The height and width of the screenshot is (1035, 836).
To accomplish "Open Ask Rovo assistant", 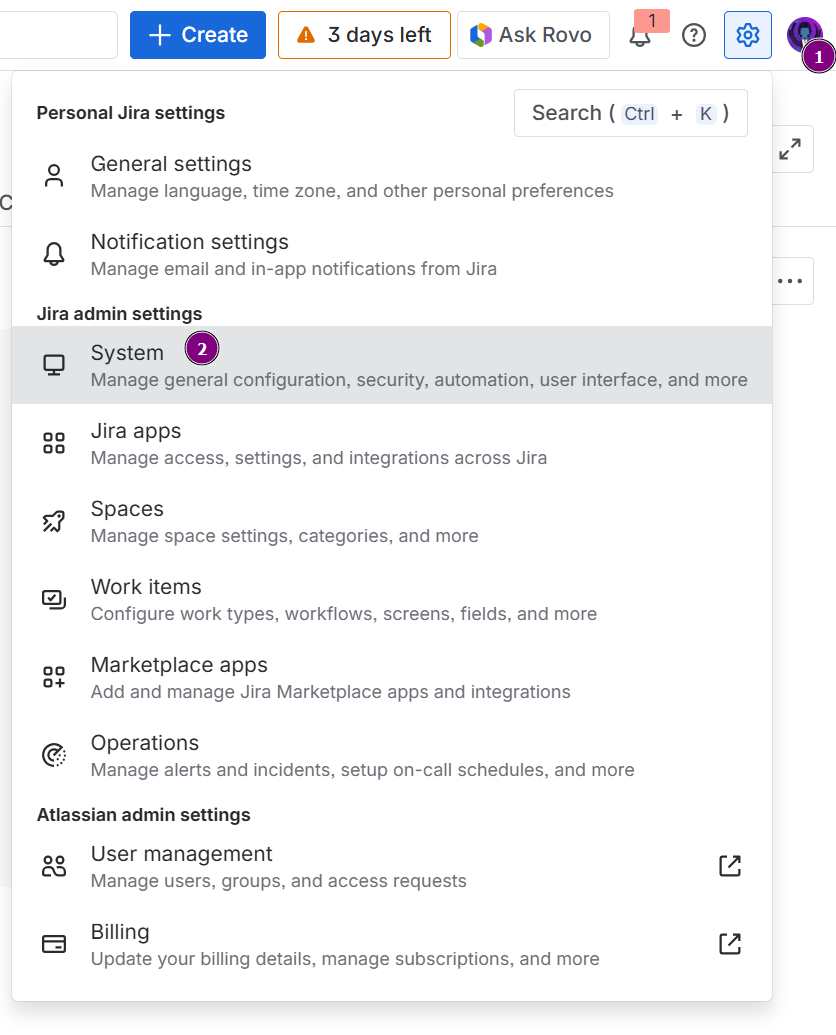I will (x=532, y=36).
